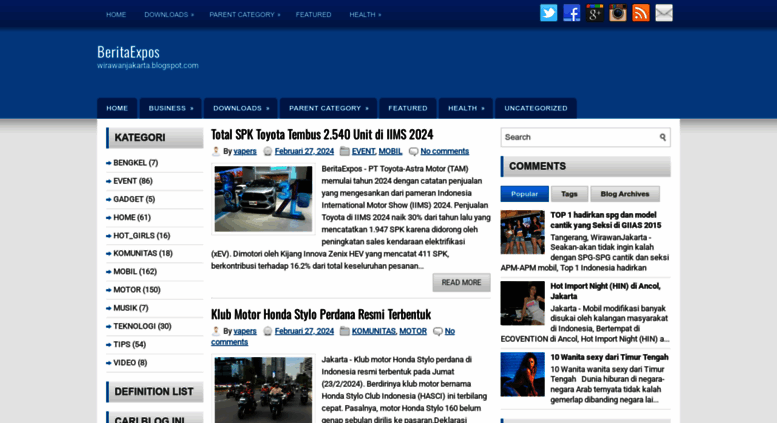Screen dimensions: 777x423
Task: Open KOMUNITAS tag on Honda Stylo article
Action: 374,331
